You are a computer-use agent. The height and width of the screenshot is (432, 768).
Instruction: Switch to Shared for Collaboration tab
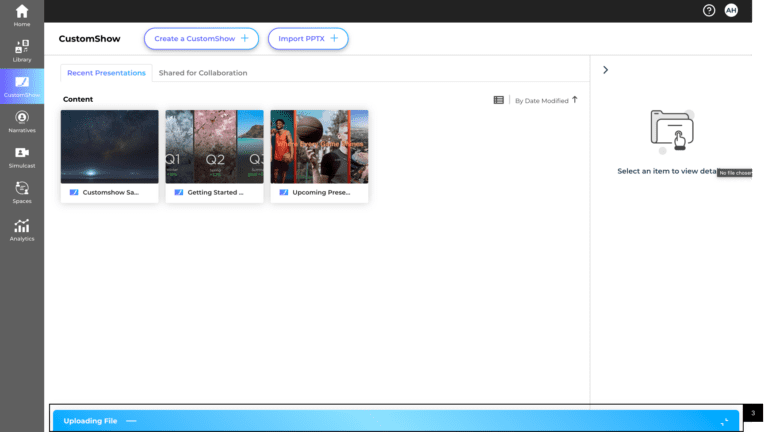(203, 73)
